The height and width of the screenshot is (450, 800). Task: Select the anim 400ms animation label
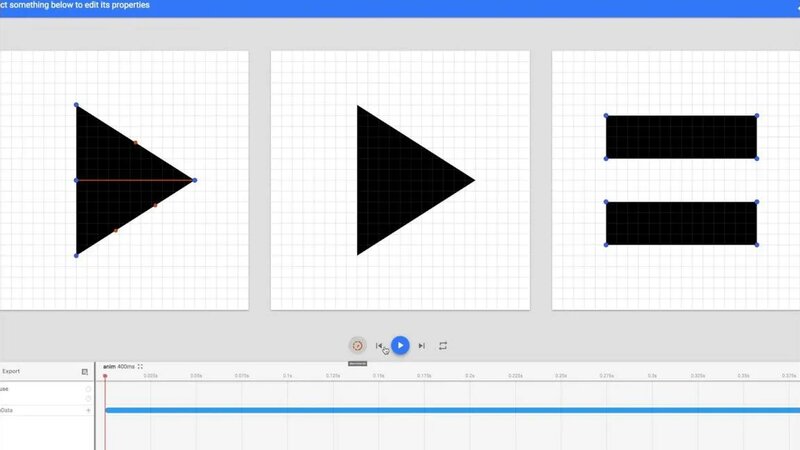click(118, 367)
